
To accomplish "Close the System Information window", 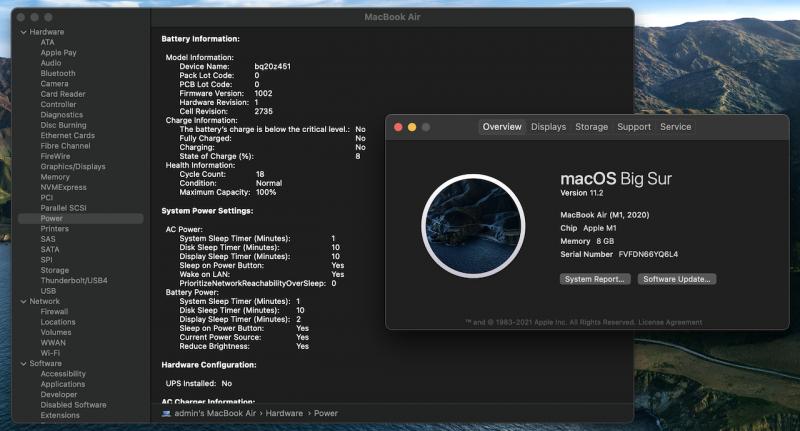I will pos(20,17).
